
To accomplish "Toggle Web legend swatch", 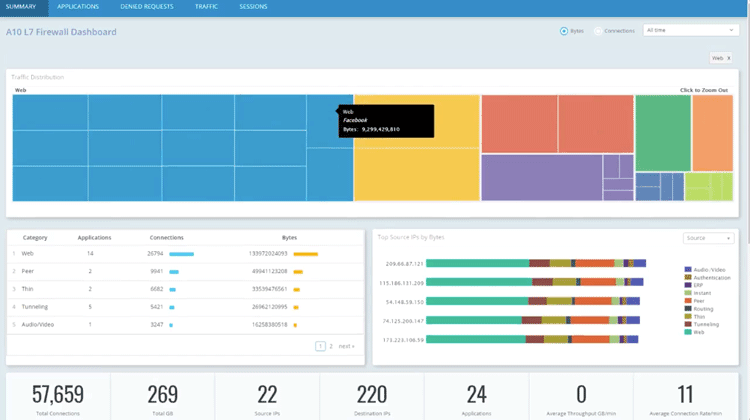I will tap(688, 332).
